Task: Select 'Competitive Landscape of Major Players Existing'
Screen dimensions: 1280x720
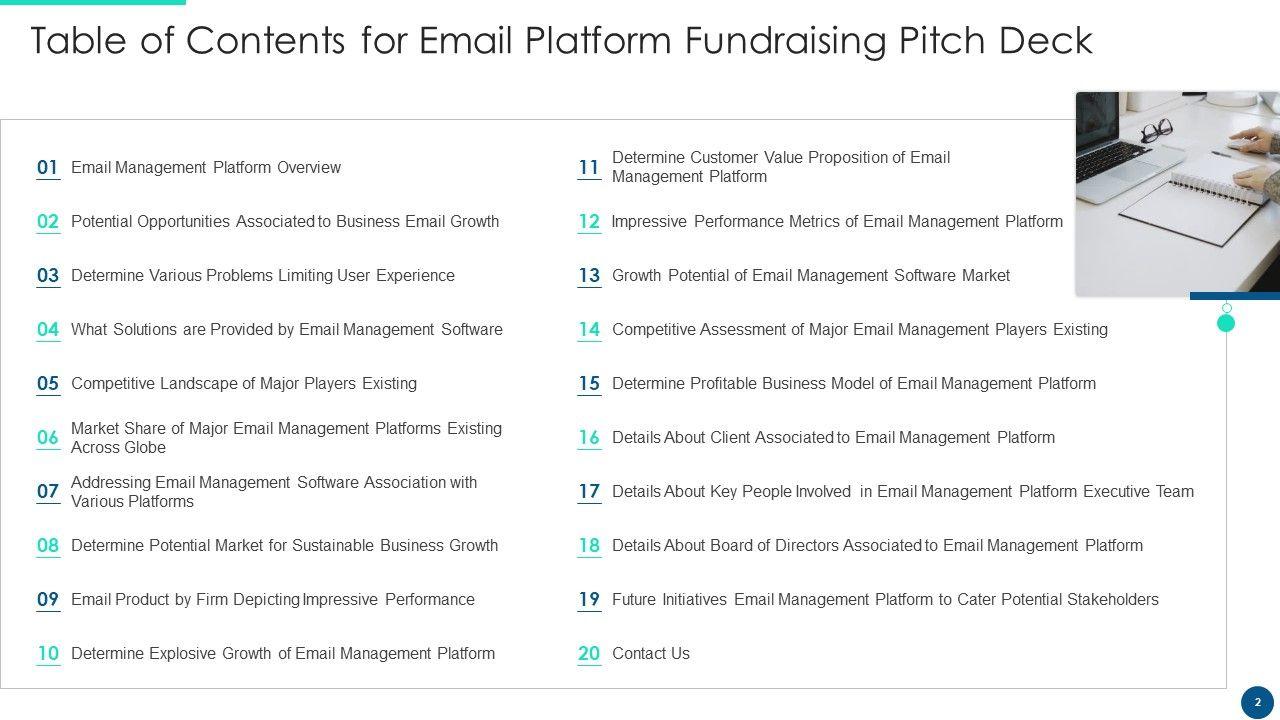Action: click(244, 384)
